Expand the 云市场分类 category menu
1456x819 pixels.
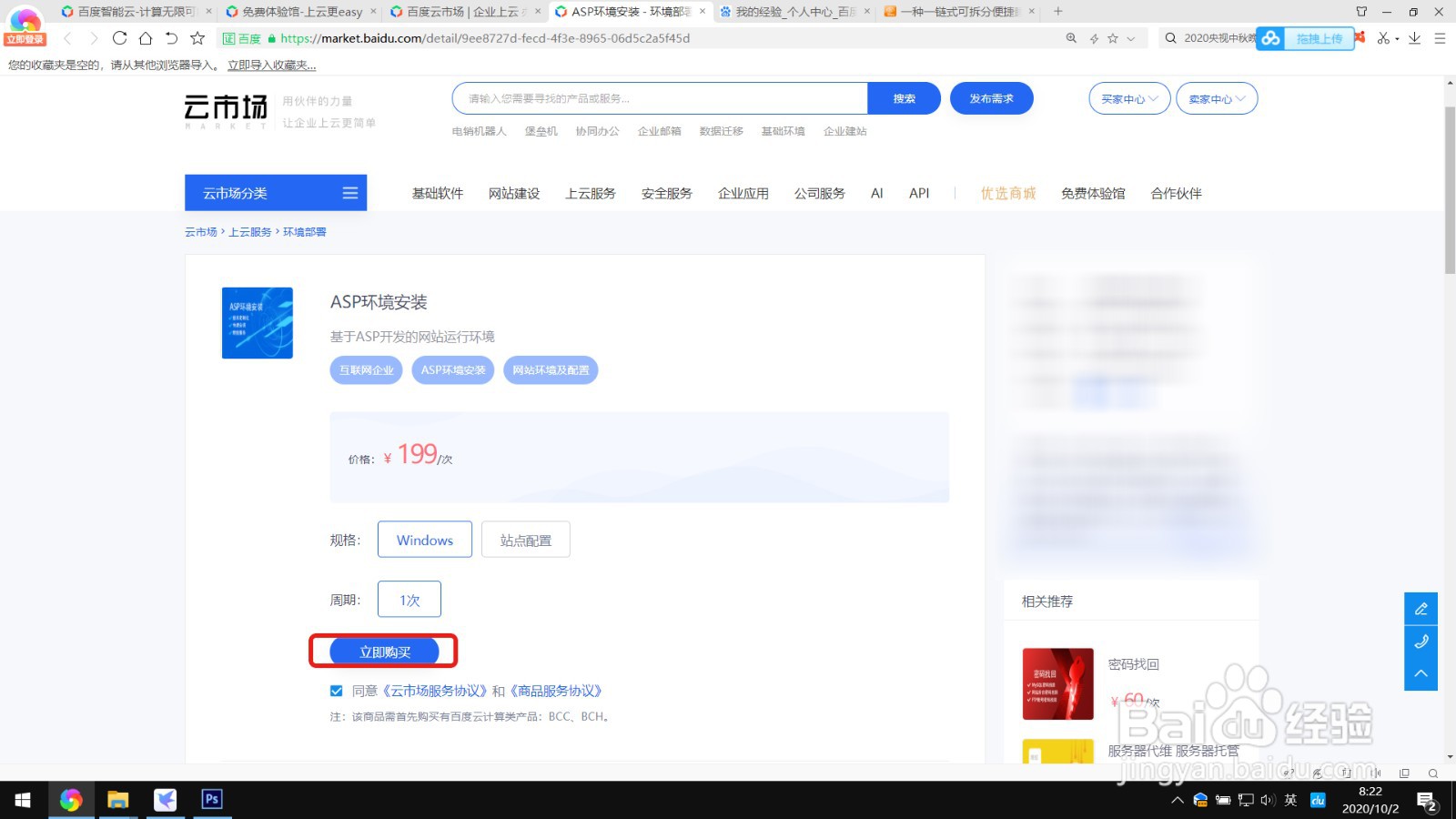tap(276, 193)
